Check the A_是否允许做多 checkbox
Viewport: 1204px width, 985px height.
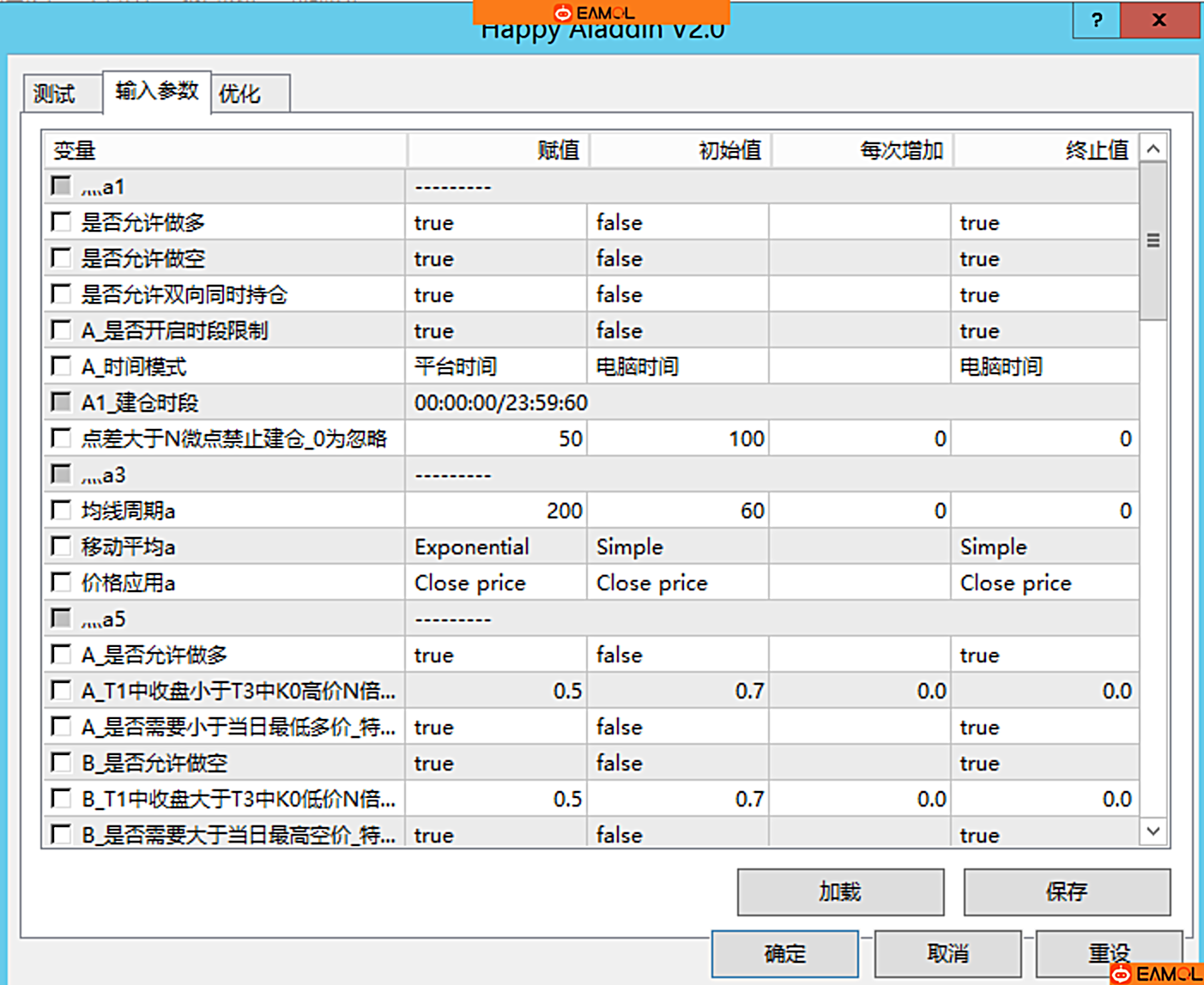(x=61, y=655)
